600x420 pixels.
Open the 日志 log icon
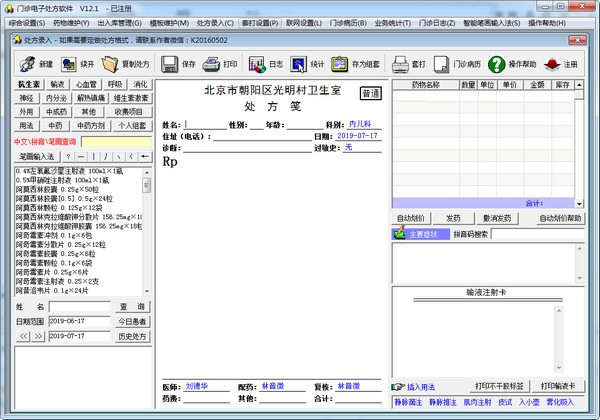[x=255, y=64]
